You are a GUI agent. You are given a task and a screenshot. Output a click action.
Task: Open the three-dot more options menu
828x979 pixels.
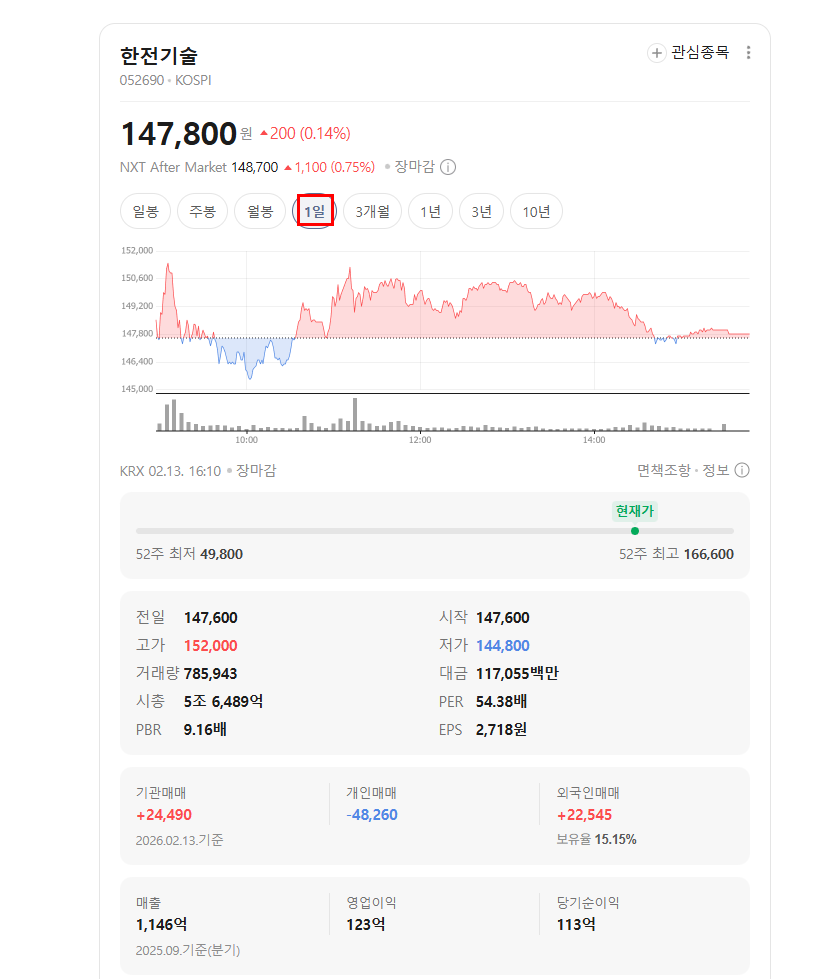pyautogui.click(x=748, y=53)
